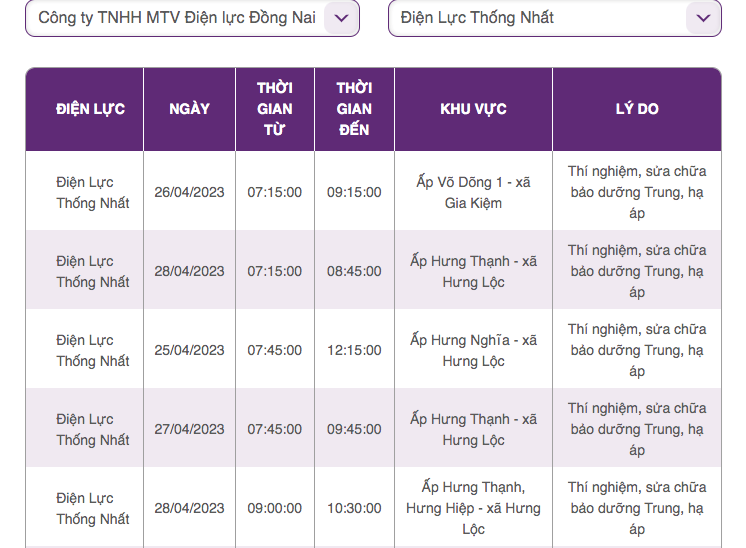
Task: Click the chevron arrow on company selector
Action: 342,18
